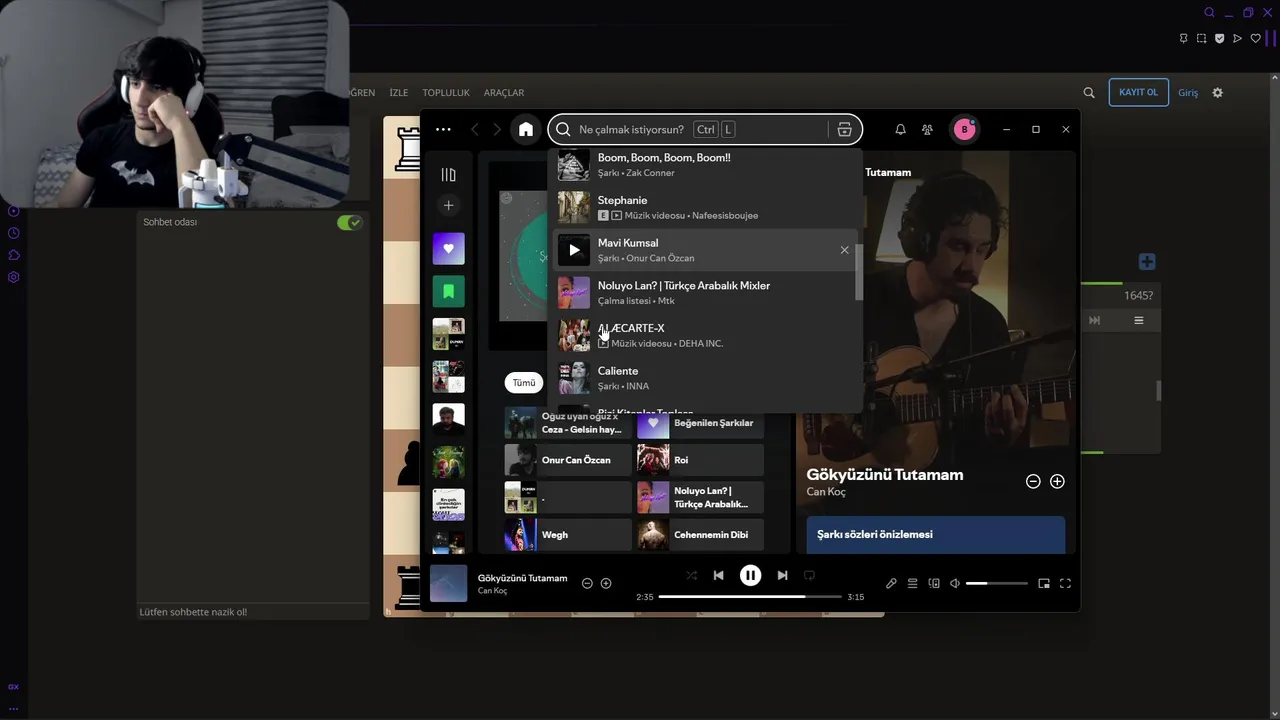Click minus icon beside bottom-bar track title
The width and height of the screenshot is (1280, 720).
click(x=587, y=583)
